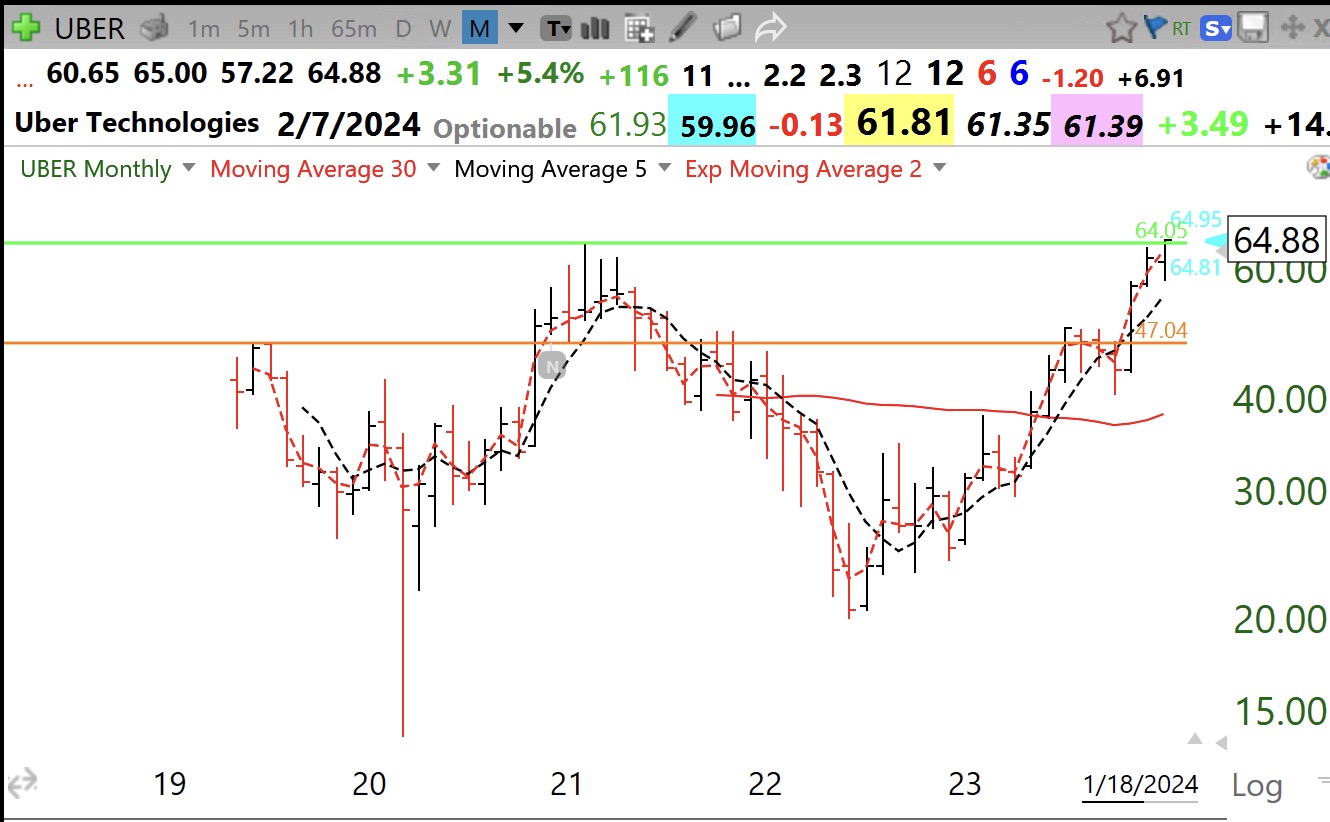
Task: Click the green RT real-time indicator
Action: coord(1181,29)
